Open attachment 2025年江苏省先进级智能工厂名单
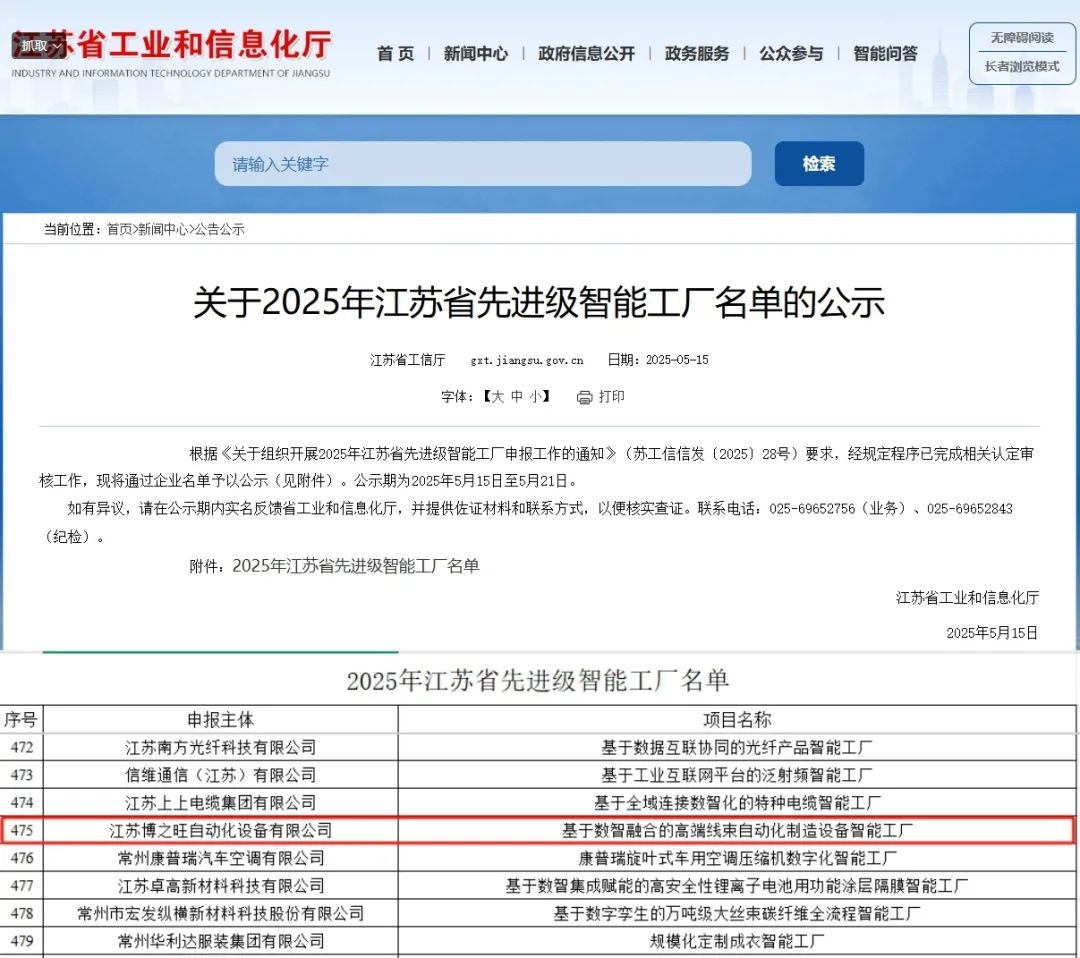 click(355, 566)
